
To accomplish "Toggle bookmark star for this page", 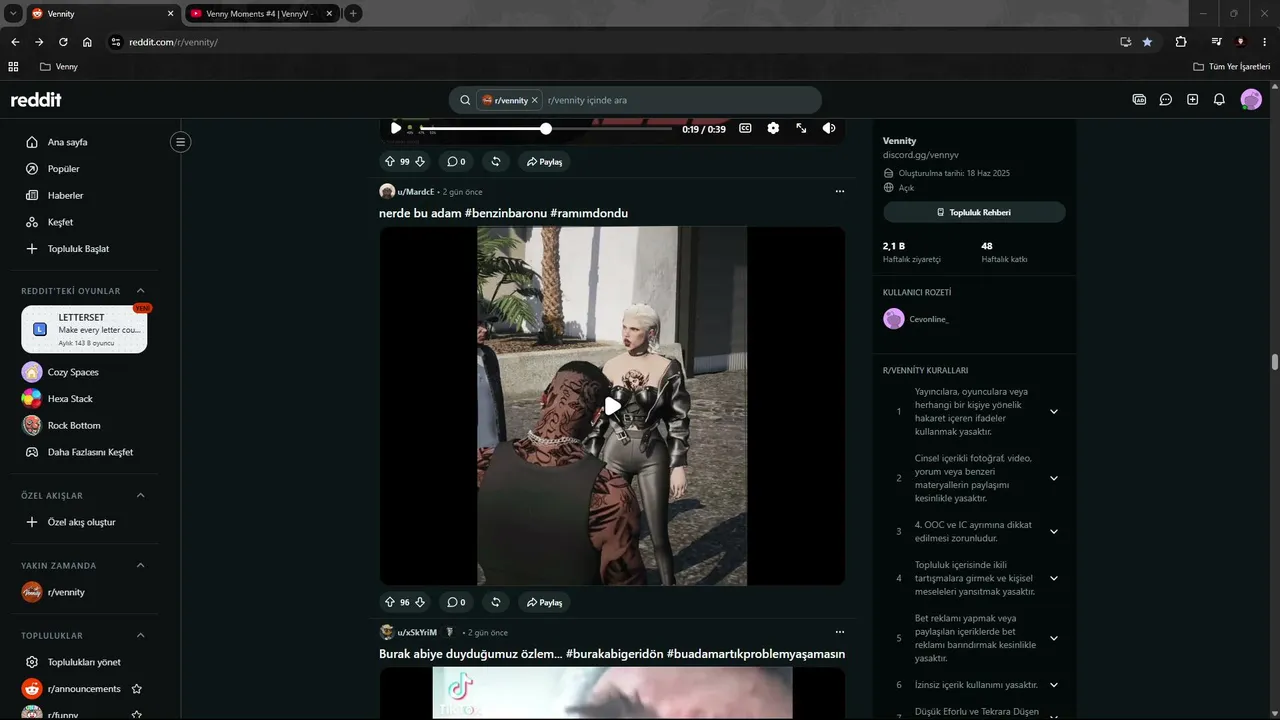I will pyautogui.click(x=1147, y=42).
